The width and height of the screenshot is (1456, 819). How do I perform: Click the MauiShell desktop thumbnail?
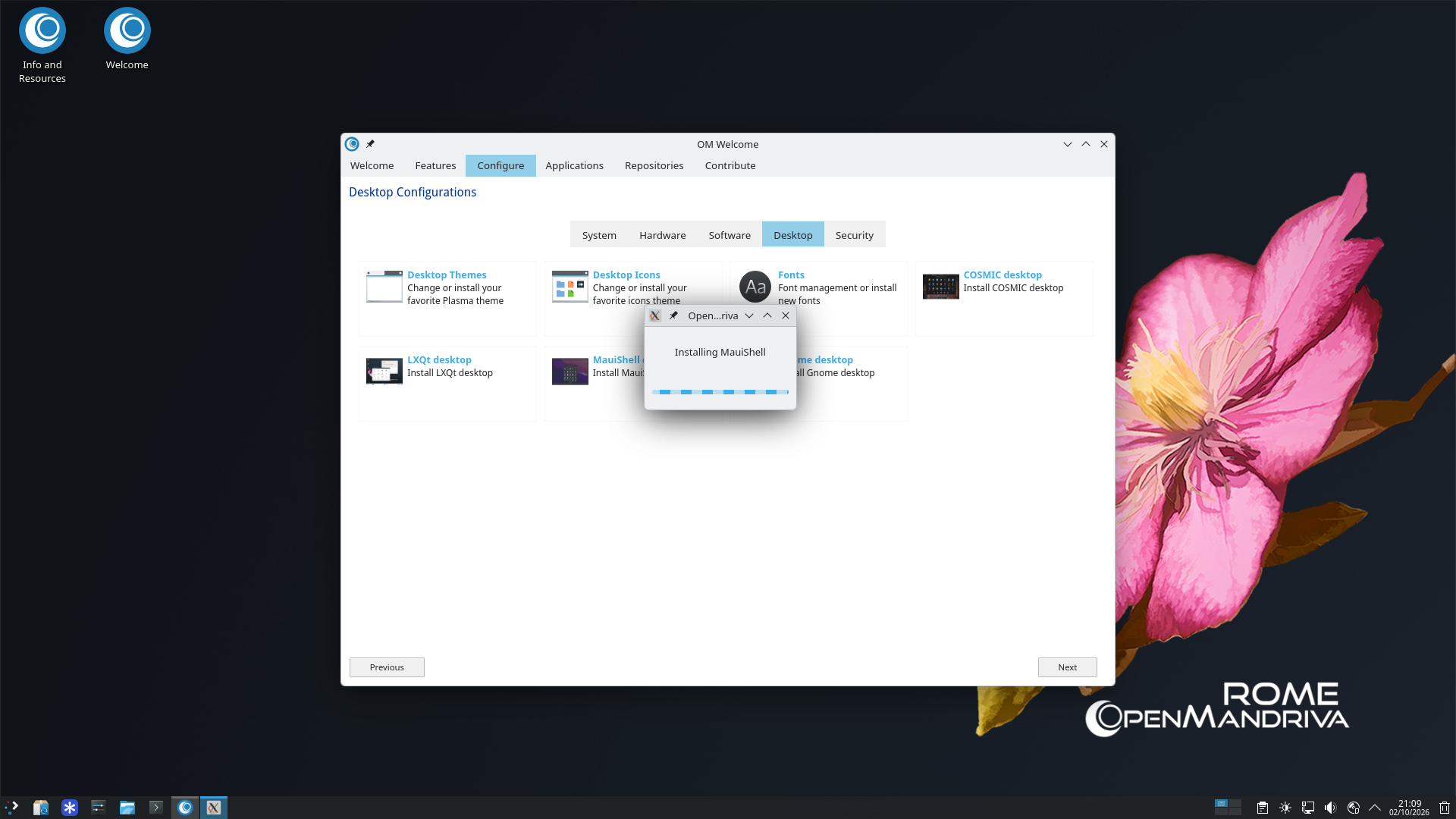[570, 372]
